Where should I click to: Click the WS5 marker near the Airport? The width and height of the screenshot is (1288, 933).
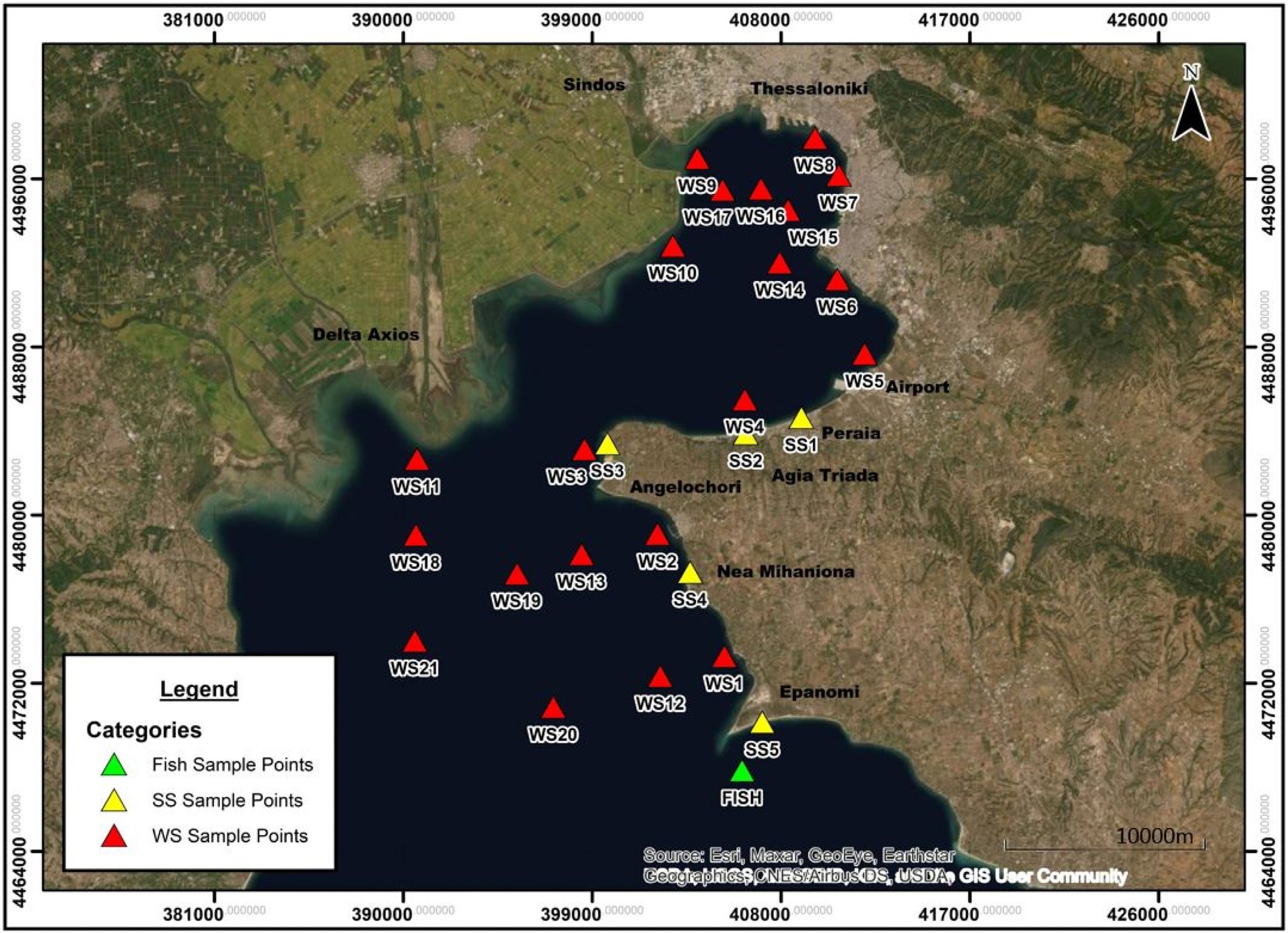865,356
